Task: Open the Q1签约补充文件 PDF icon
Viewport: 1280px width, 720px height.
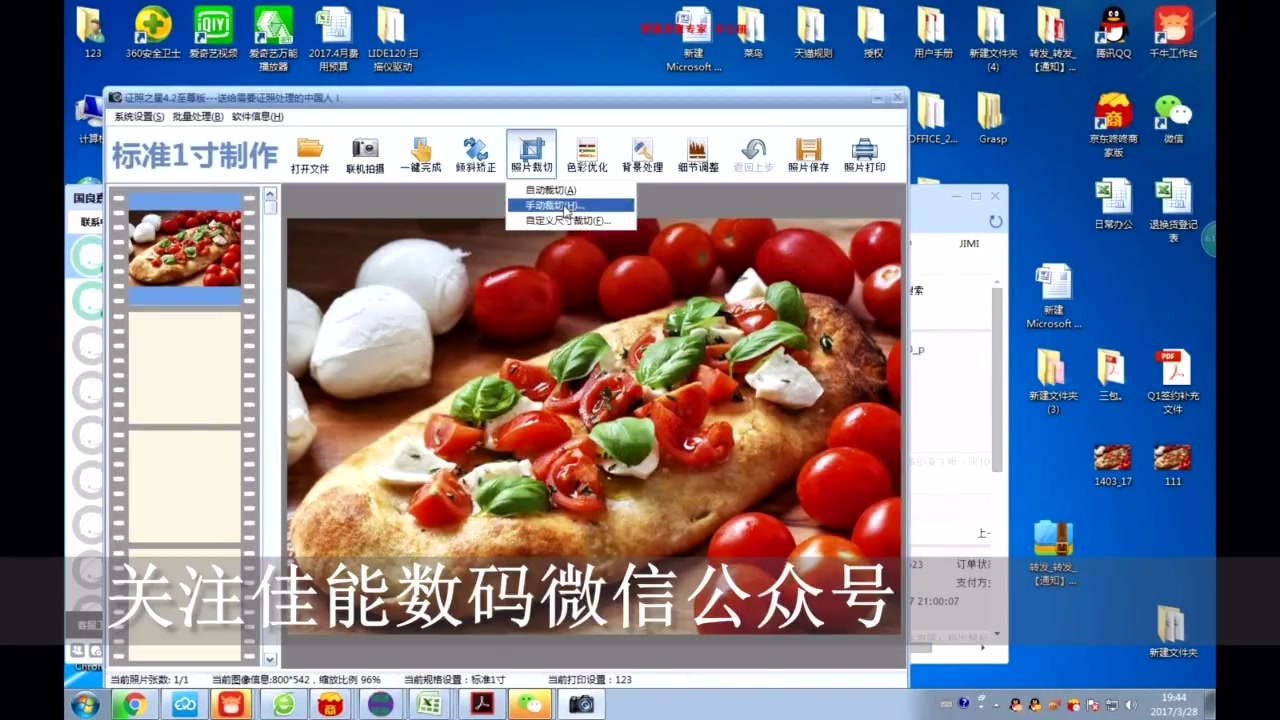Action: point(1173,381)
